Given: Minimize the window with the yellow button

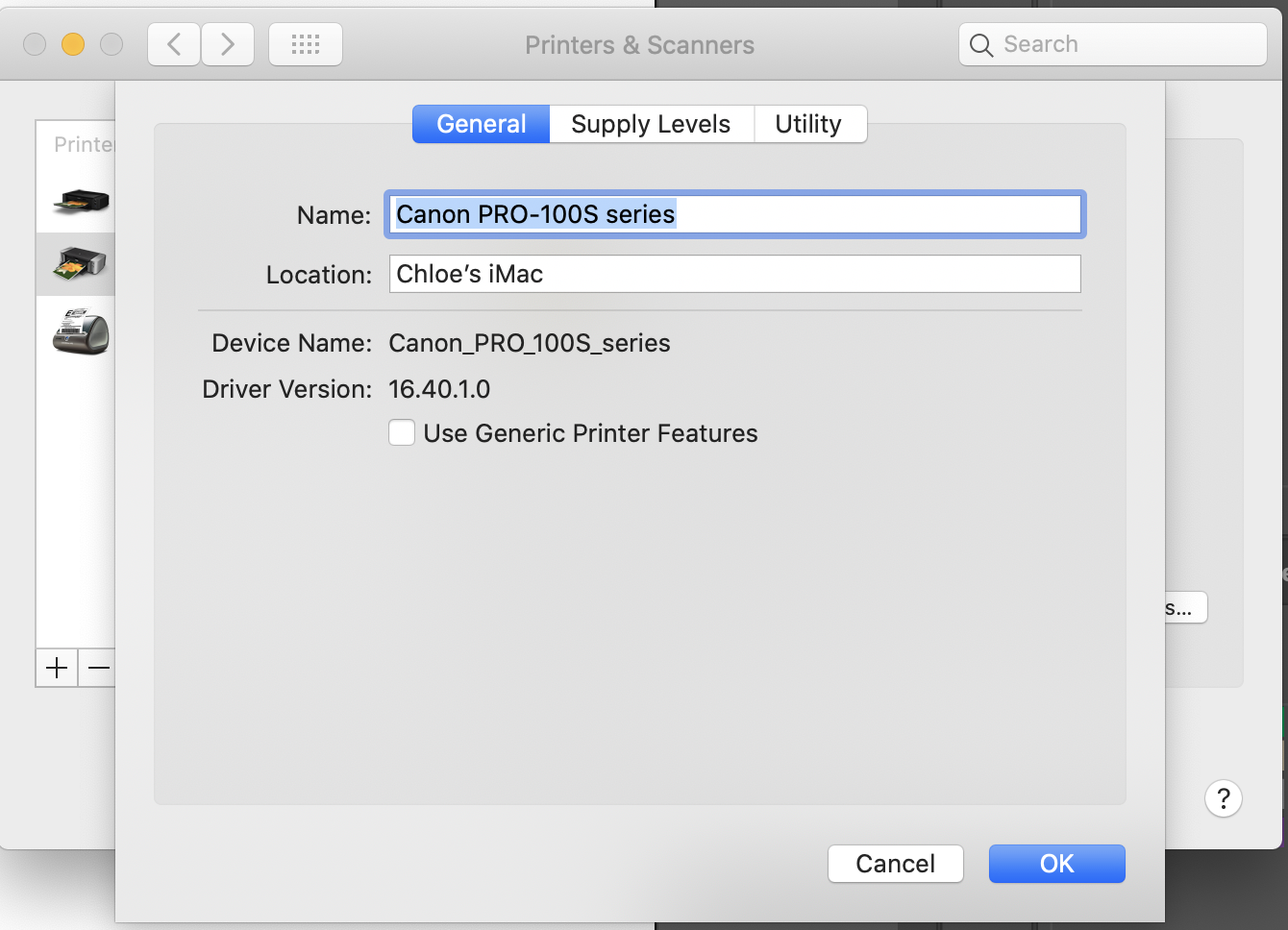Looking at the screenshot, I should tap(73, 44).
